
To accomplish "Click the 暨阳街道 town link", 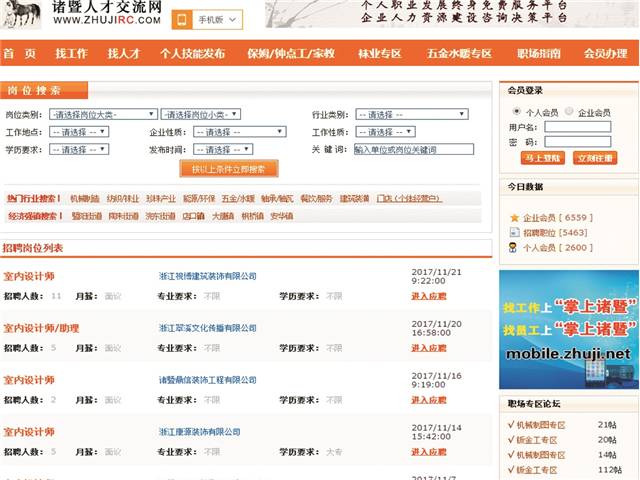I will tap(87, 216).
